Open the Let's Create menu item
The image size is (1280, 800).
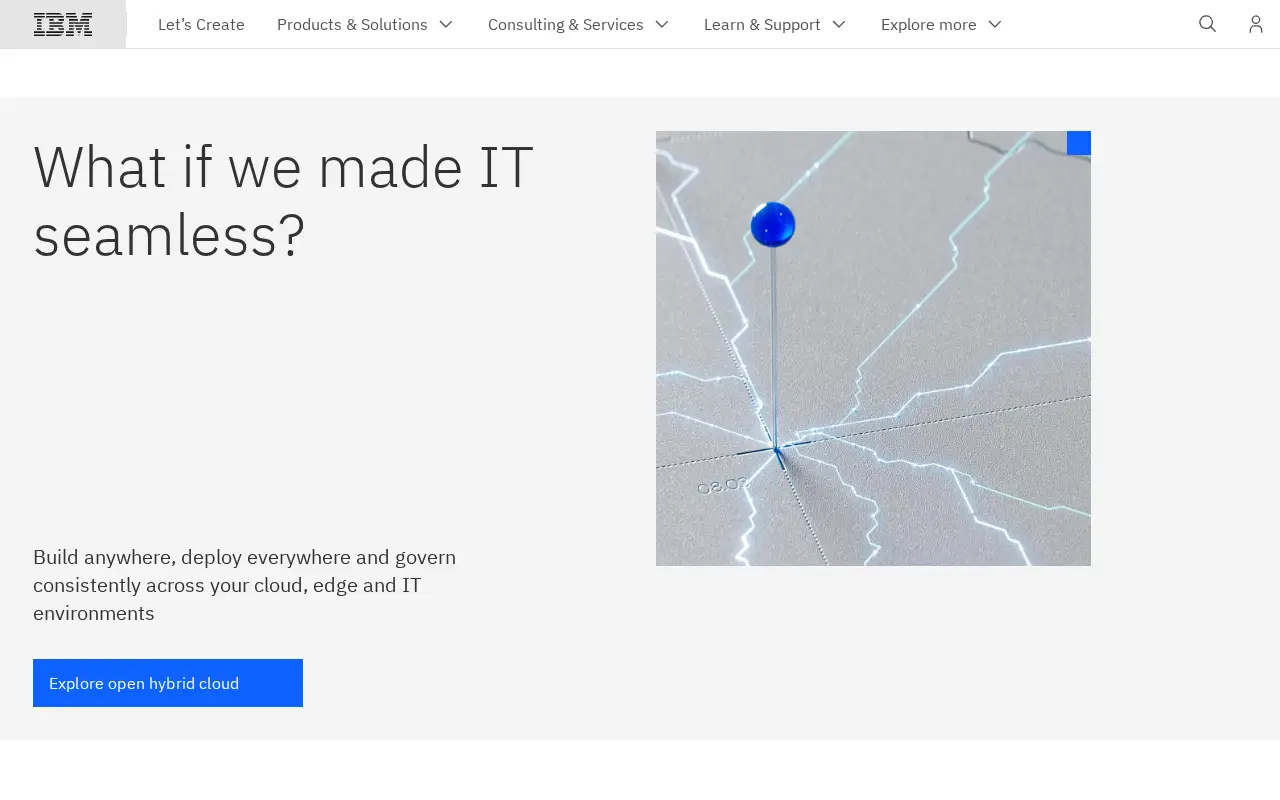(201, 24)
